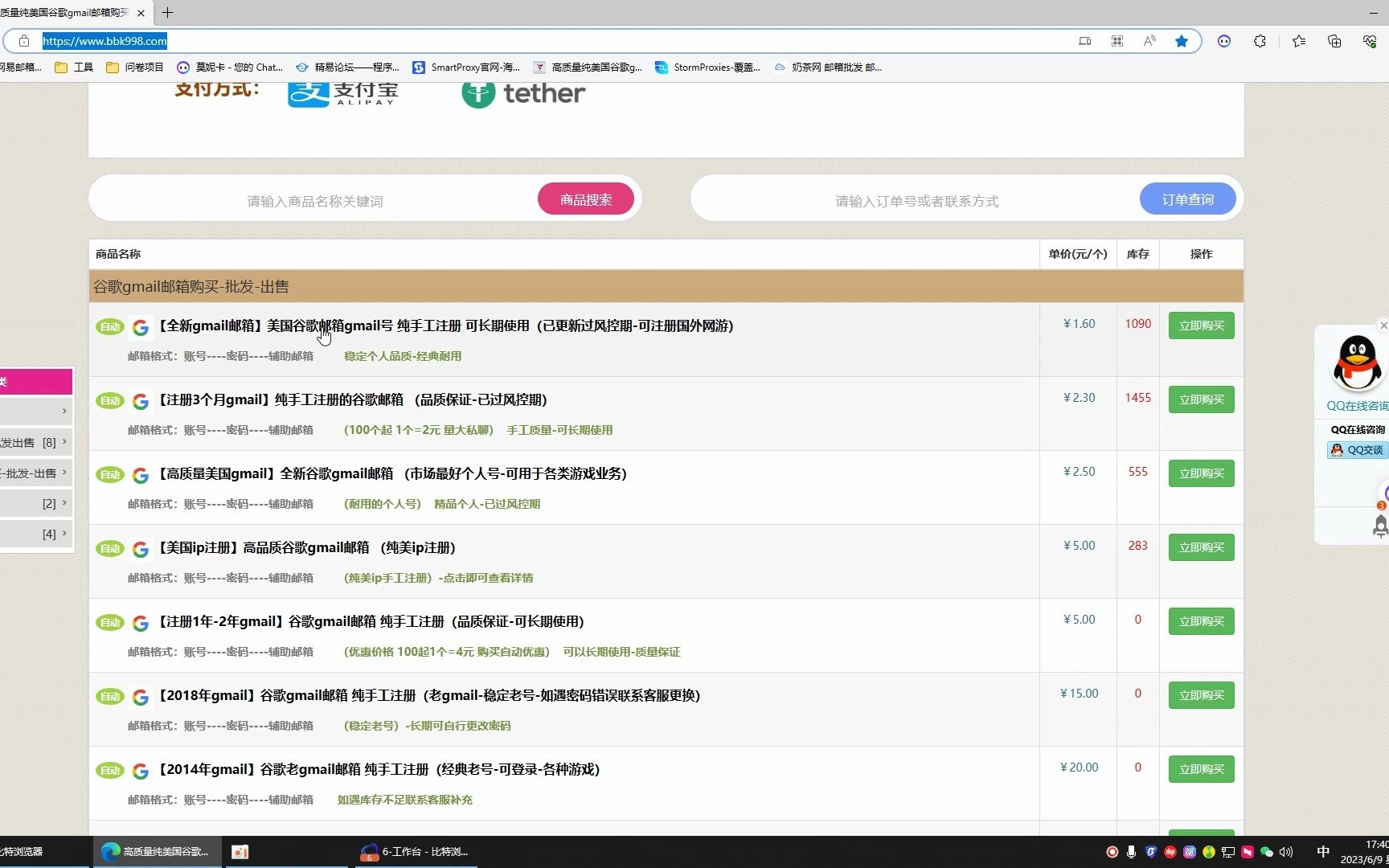
Task: Buy the 高质量美国gmail ¥2.50 product
Action: coord(1202,473)
